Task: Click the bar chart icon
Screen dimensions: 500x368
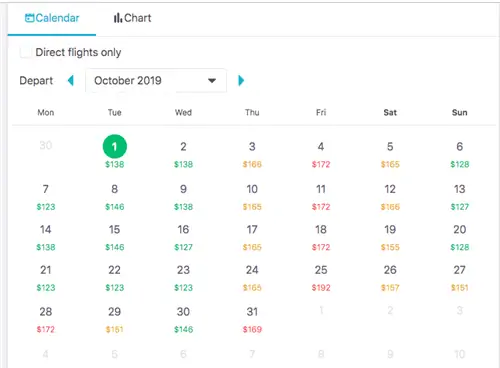Action: 118,18
